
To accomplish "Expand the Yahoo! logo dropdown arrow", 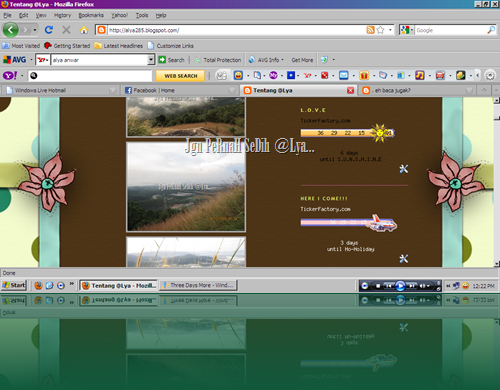I will click(x=22, y=76).
